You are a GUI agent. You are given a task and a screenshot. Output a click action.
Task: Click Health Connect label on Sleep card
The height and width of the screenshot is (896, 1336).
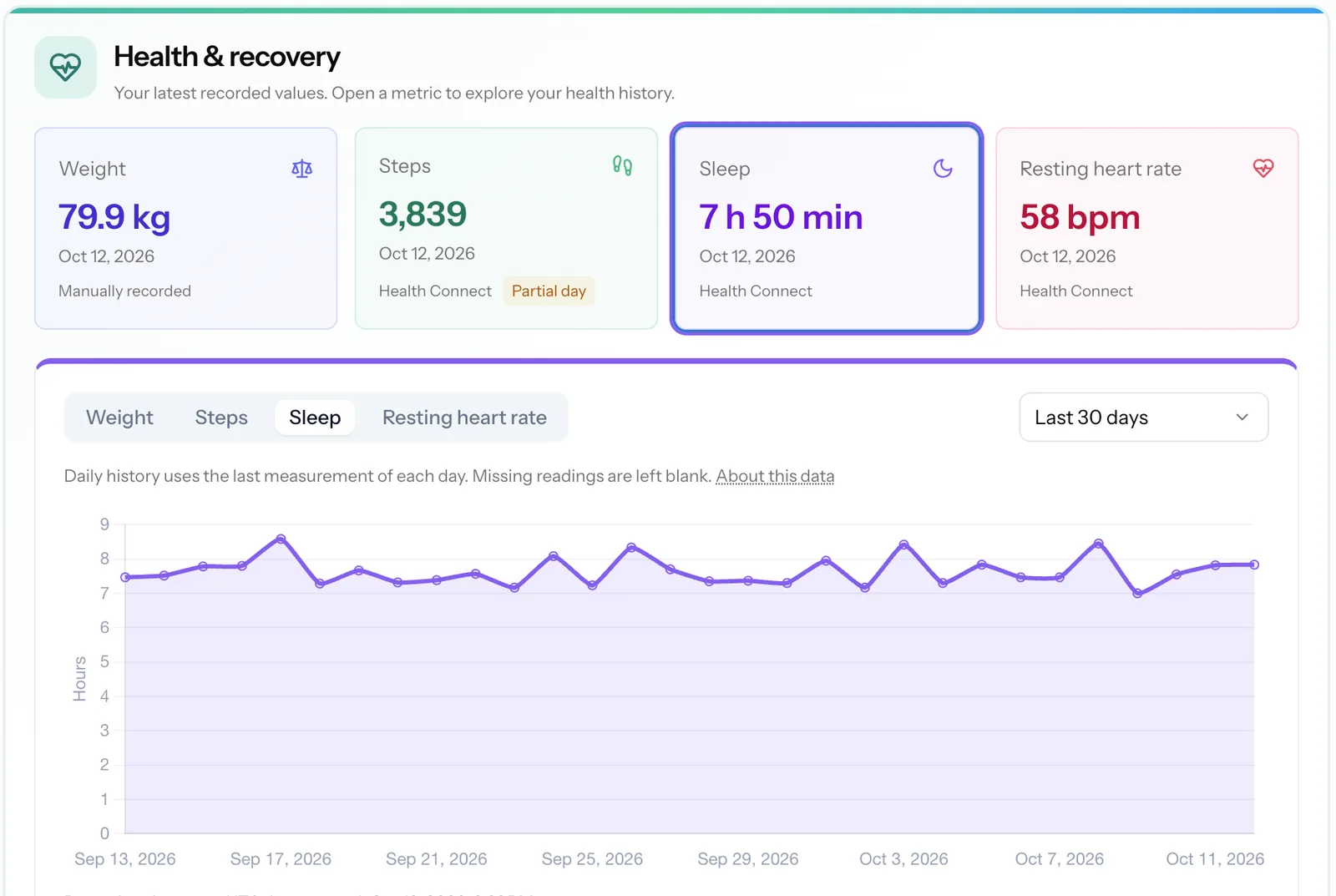756,291
